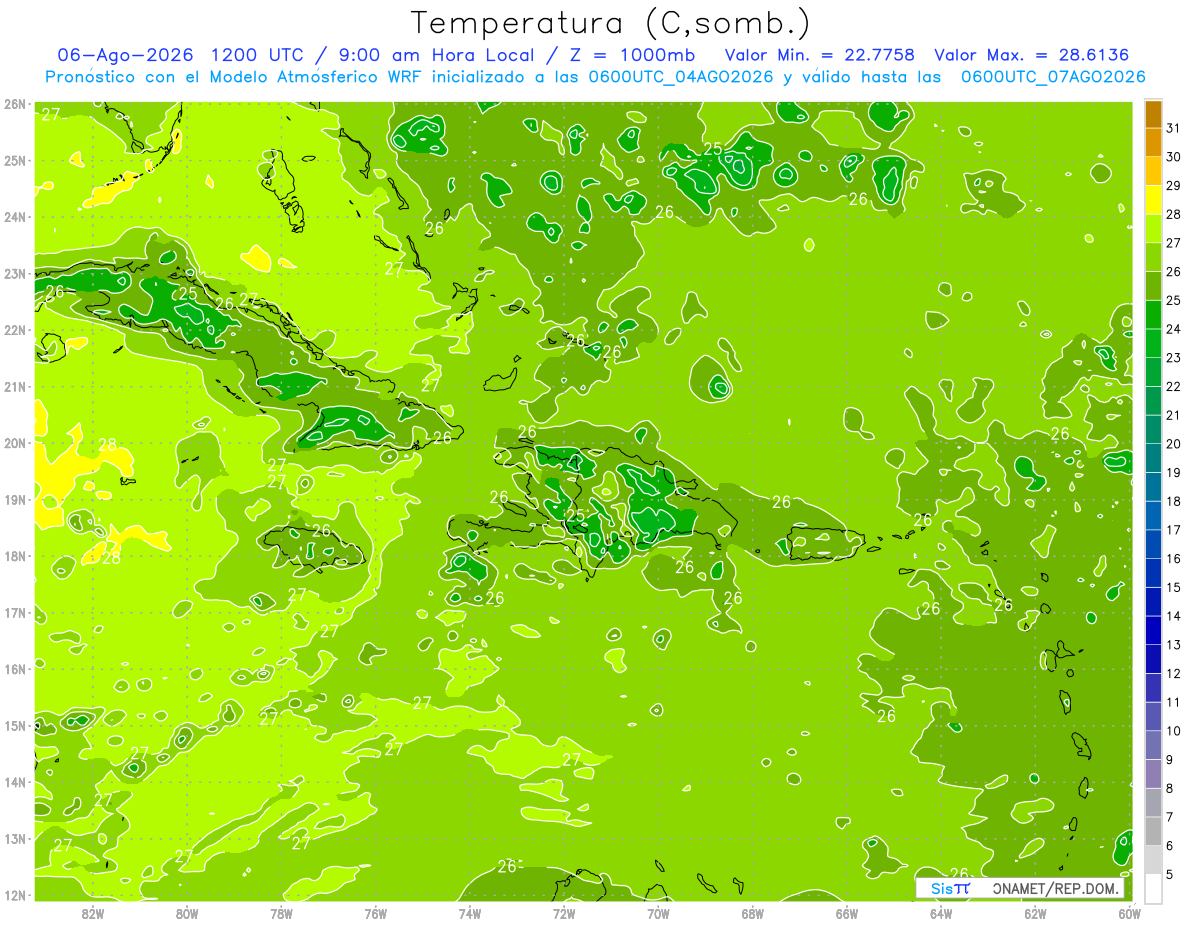Click the brown legend swatch above 31
This screenshot has width=1200, height=927.
point(1153,114)
